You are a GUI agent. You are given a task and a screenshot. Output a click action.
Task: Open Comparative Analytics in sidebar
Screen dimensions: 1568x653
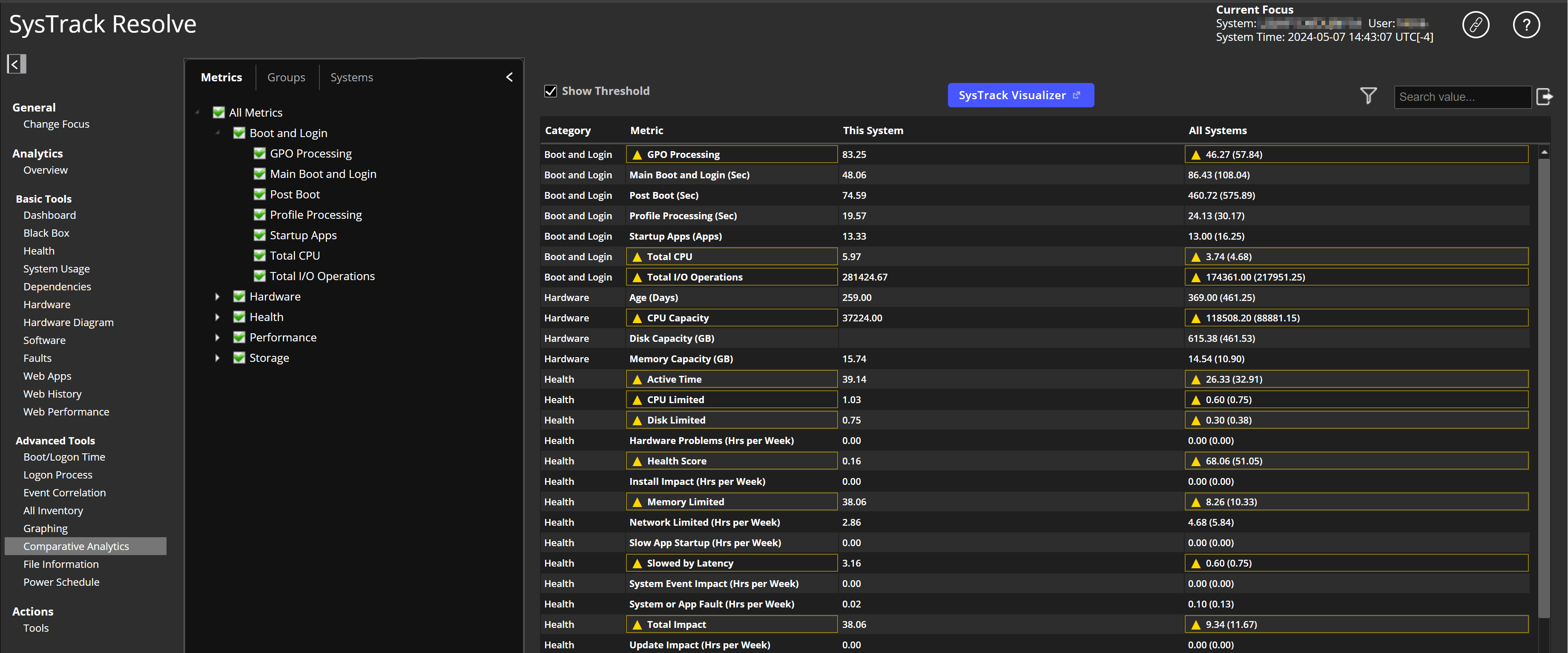(85, 547)
